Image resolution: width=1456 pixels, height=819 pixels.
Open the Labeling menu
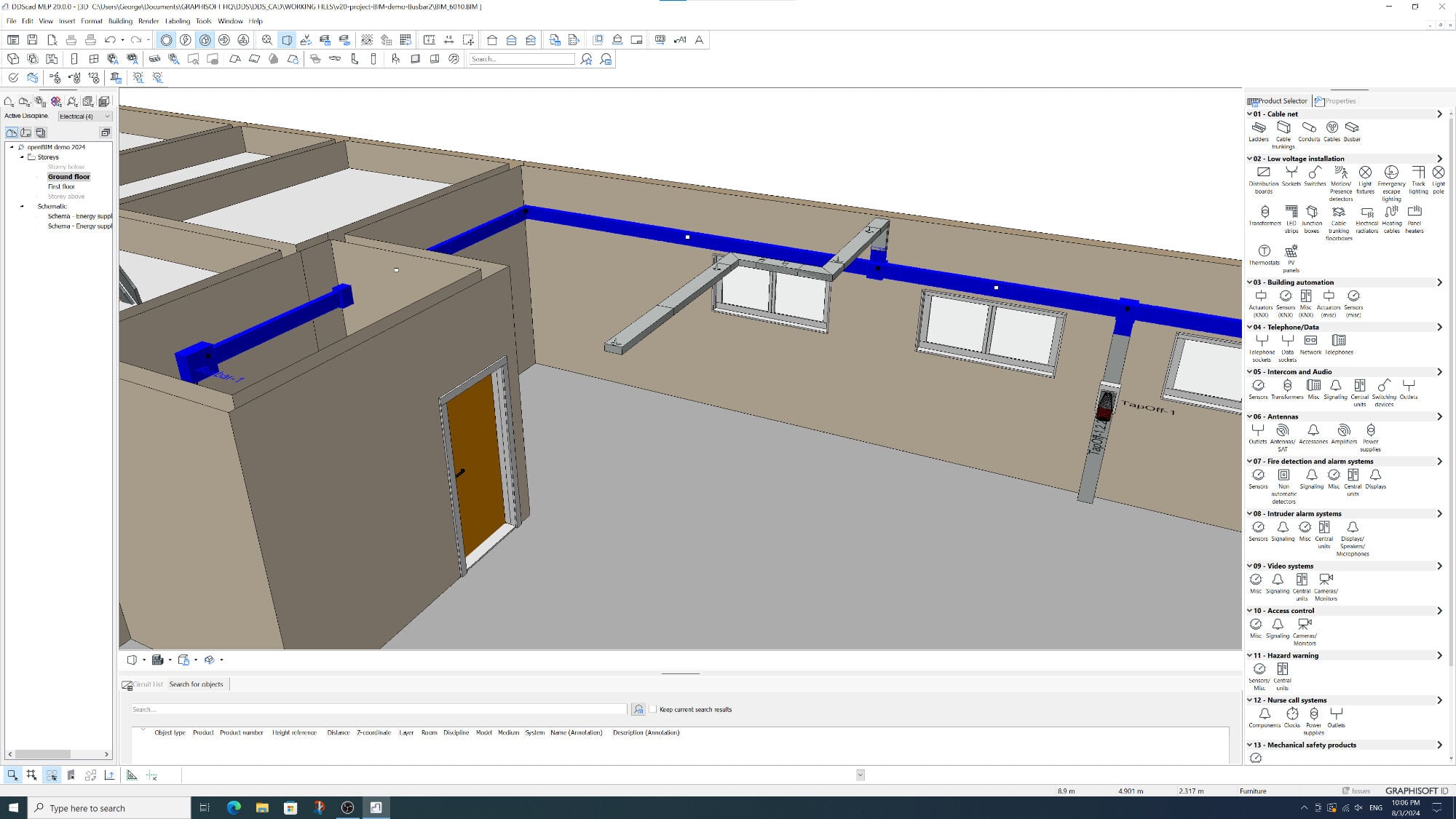[x=177, y=21]
